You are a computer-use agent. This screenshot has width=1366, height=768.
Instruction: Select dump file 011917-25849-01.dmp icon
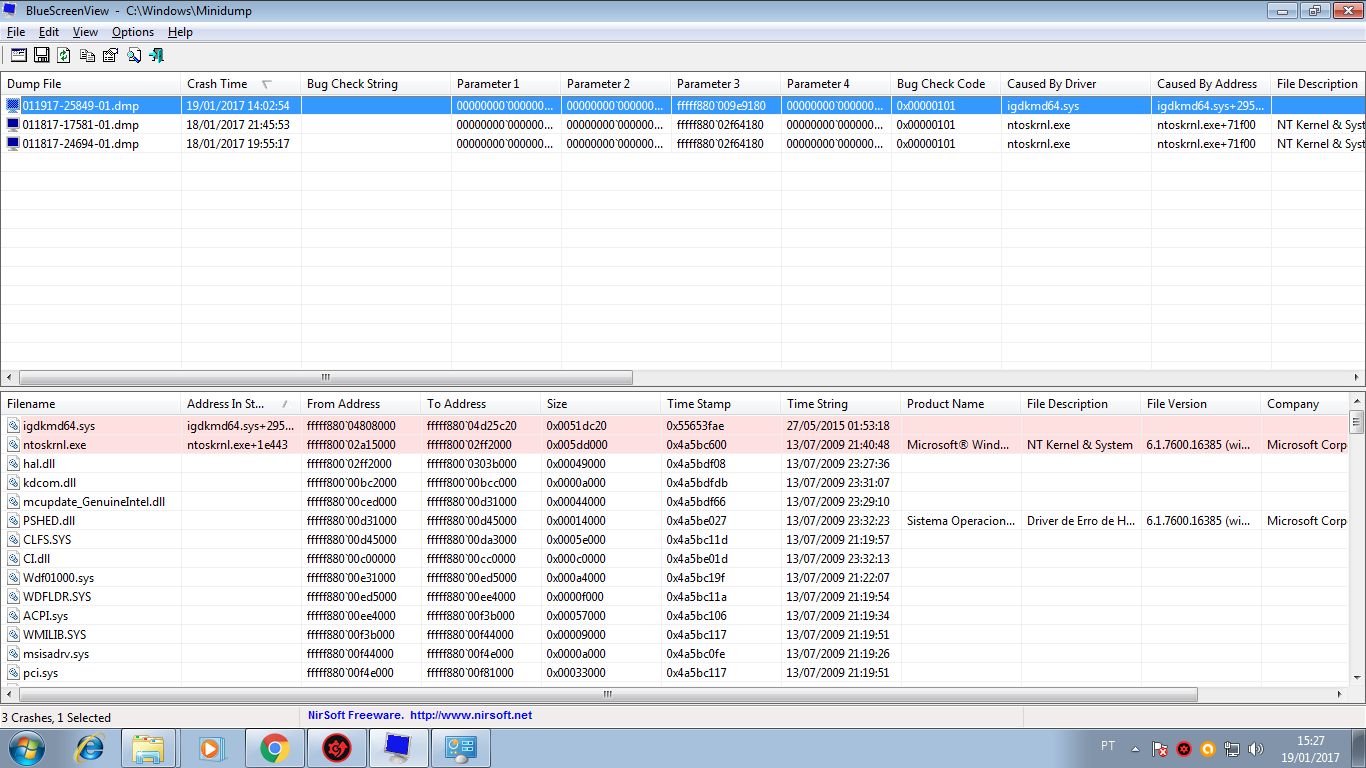tap(13, 105)
